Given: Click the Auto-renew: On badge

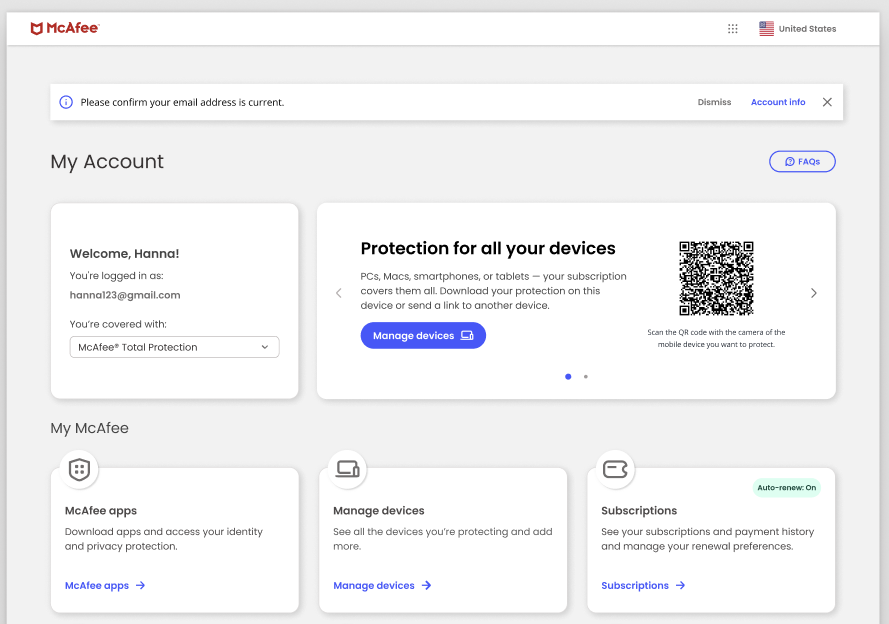Looking at the screenshot, I should click(x=786, y=487).
